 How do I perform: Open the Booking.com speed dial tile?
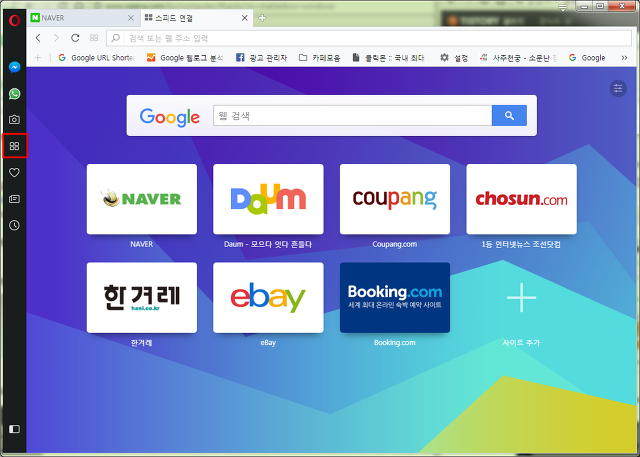pos(395,297)
